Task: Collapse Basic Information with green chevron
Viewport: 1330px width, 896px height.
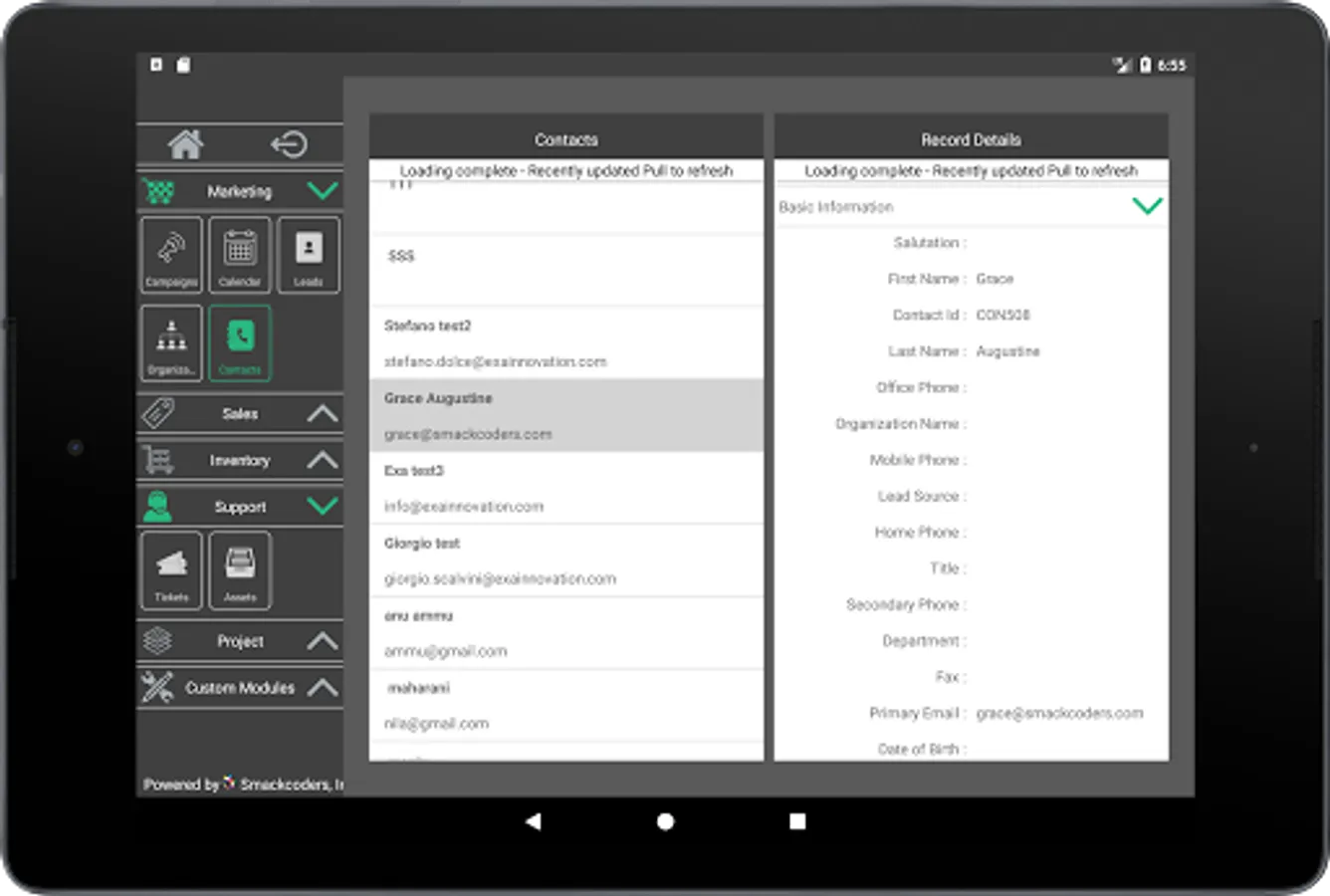Action: click(x=1147, y=206)
